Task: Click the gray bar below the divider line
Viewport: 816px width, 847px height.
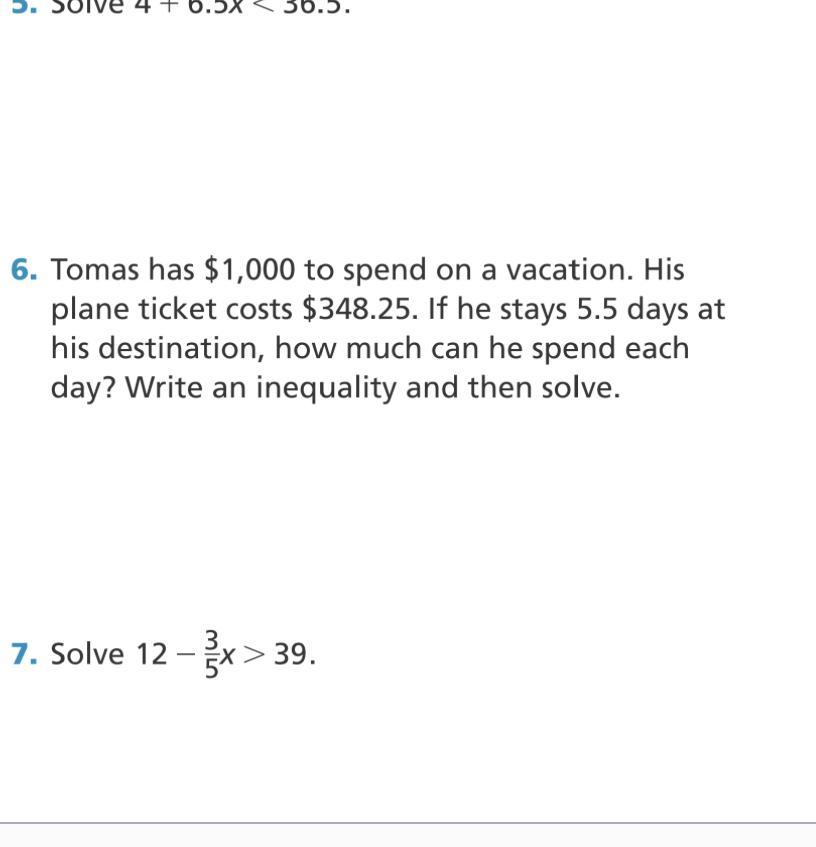Action: [x=408, y=836]
